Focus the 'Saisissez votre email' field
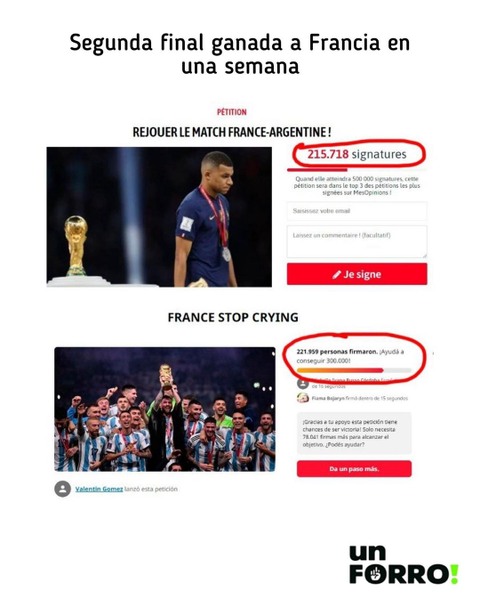Screen dimensions: 480x600 357,211
